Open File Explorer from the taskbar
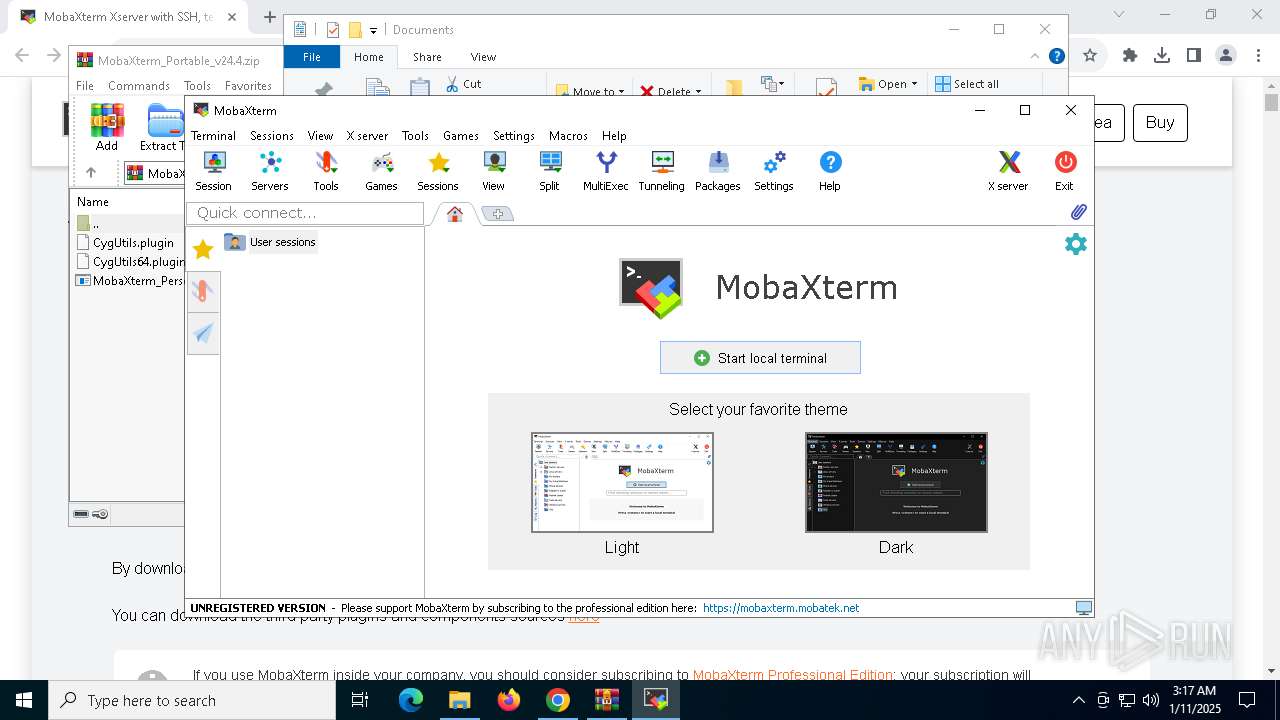Viewport: 1280px width, 720px height. coord(459,700)
